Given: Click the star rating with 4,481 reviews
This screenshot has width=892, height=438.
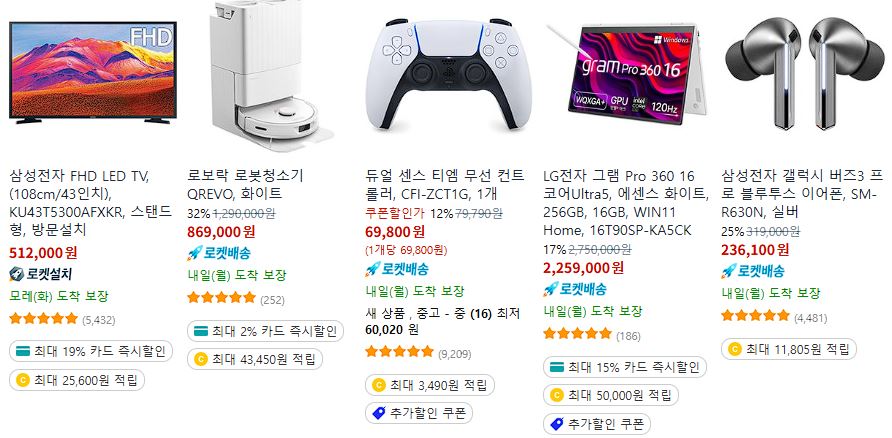Looking at the screenshot, I should tap(755, 316).
